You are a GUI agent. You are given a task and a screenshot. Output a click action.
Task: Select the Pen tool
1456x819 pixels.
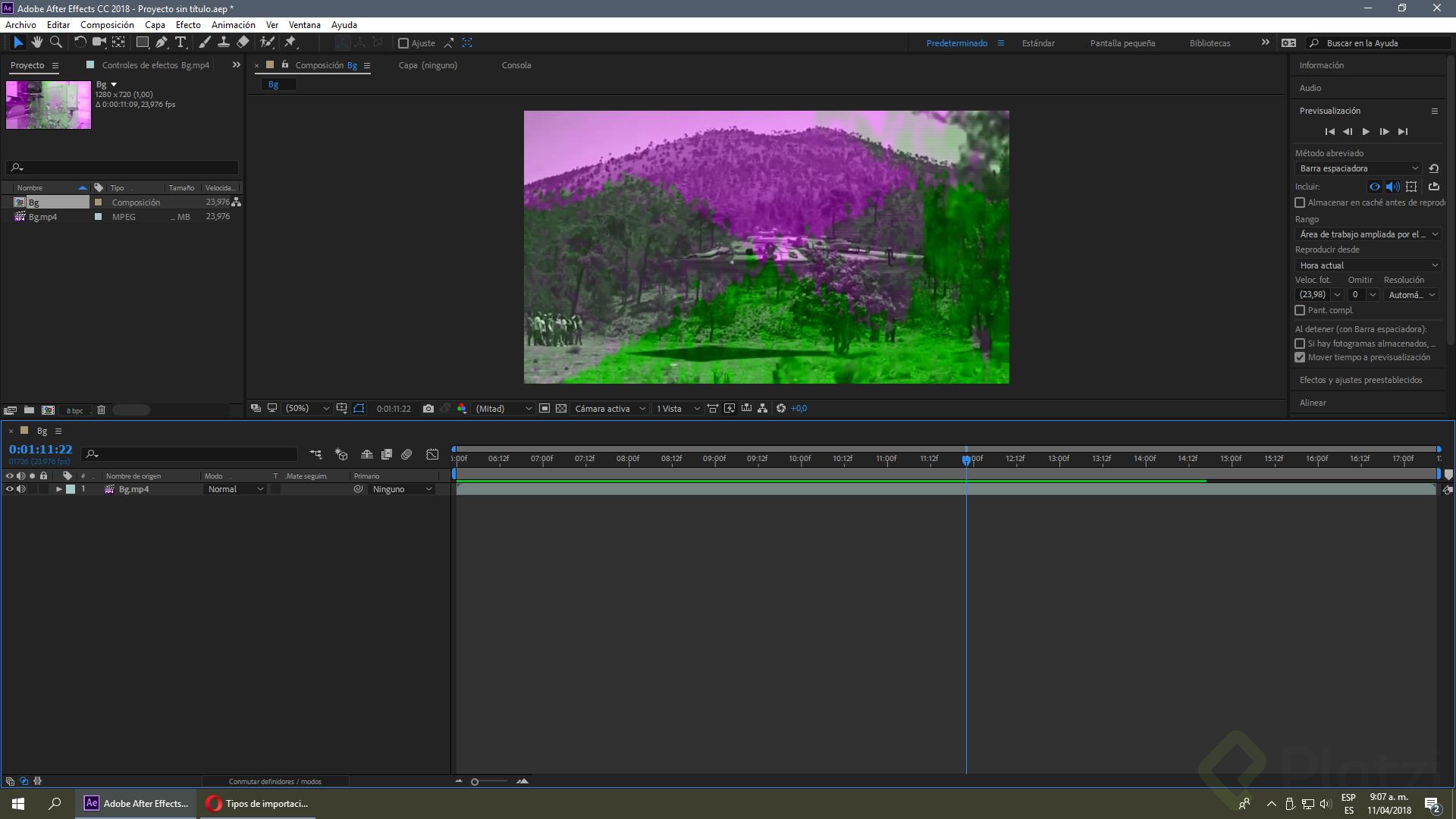click(162, 42)
